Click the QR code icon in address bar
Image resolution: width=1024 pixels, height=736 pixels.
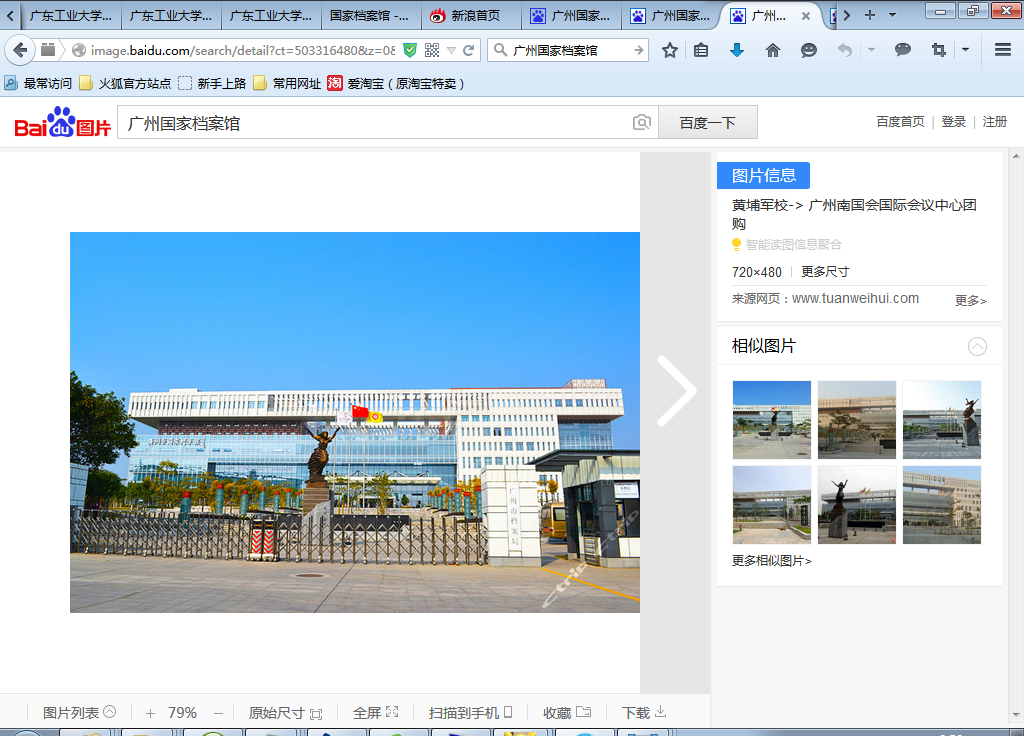[x=432, y=50]
